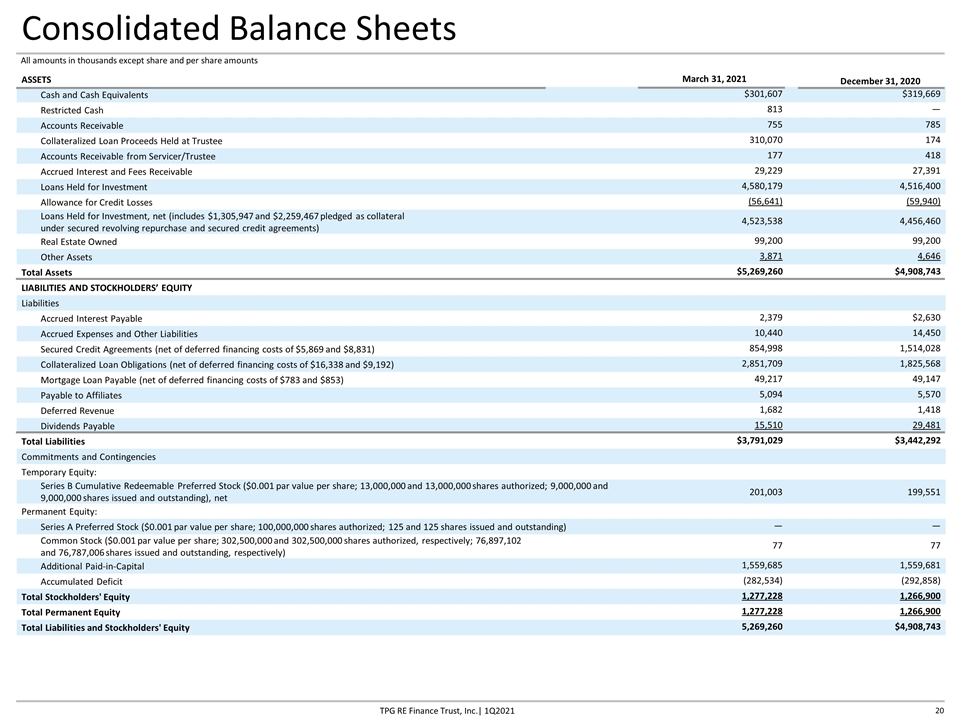The height and width of the screenshot is (720, 960).
Task: Click the value "2,851,709"
Action: click(x=762, y=364)
